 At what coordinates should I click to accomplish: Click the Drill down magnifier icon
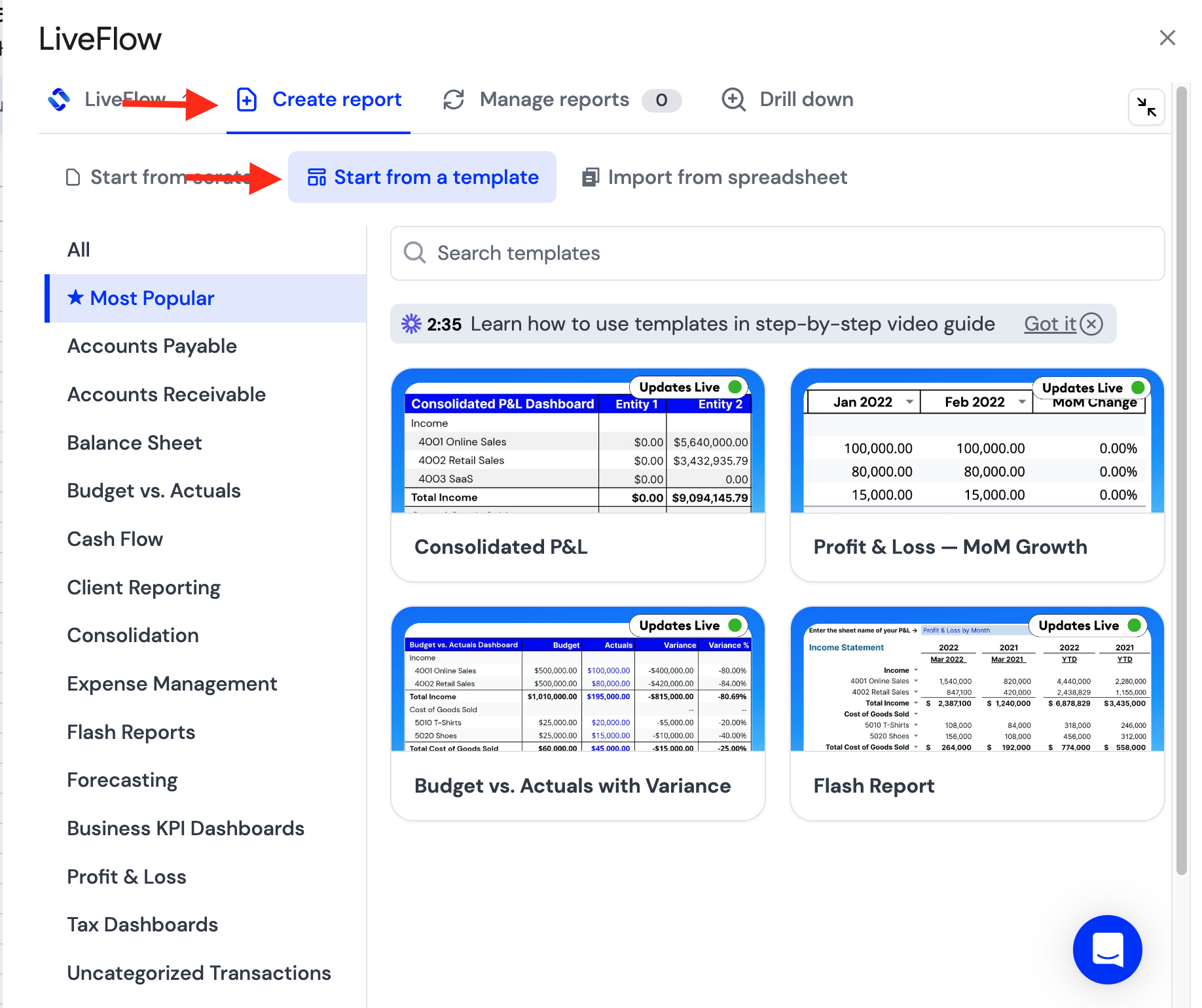pos(733,99)
